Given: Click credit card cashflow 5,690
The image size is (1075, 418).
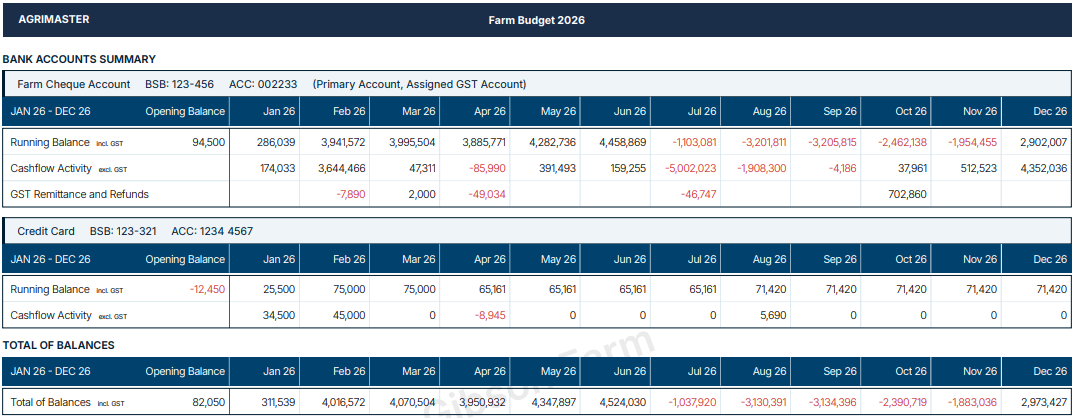Looking at the screenshot, I should coord(773,315).
